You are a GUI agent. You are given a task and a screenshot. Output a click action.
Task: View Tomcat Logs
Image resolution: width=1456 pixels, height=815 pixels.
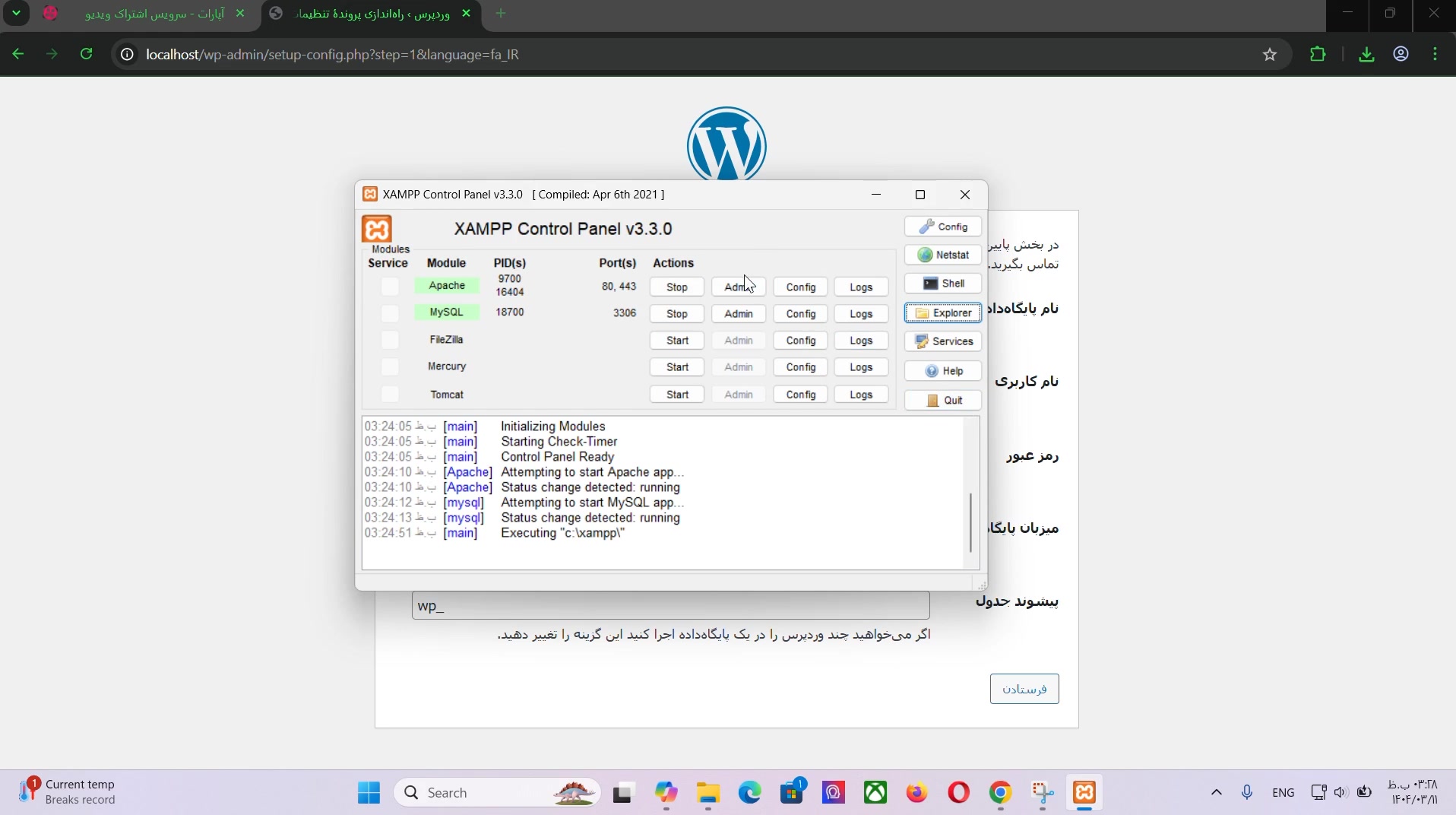point(861,395)
